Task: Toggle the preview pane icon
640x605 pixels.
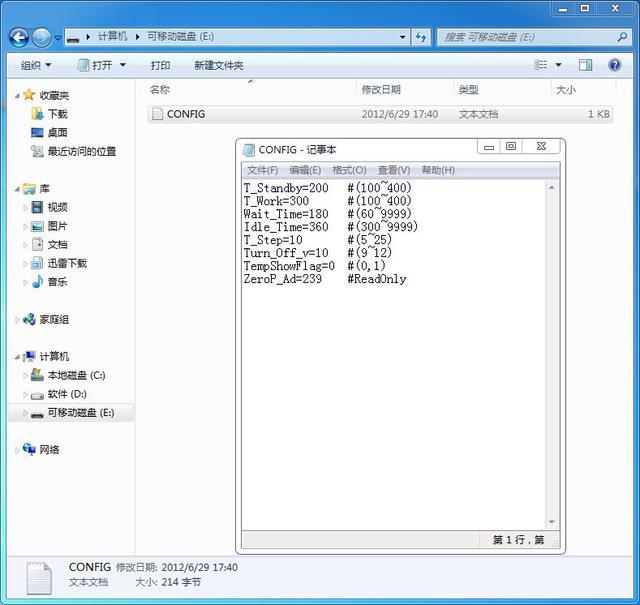Action: [585, 65]
